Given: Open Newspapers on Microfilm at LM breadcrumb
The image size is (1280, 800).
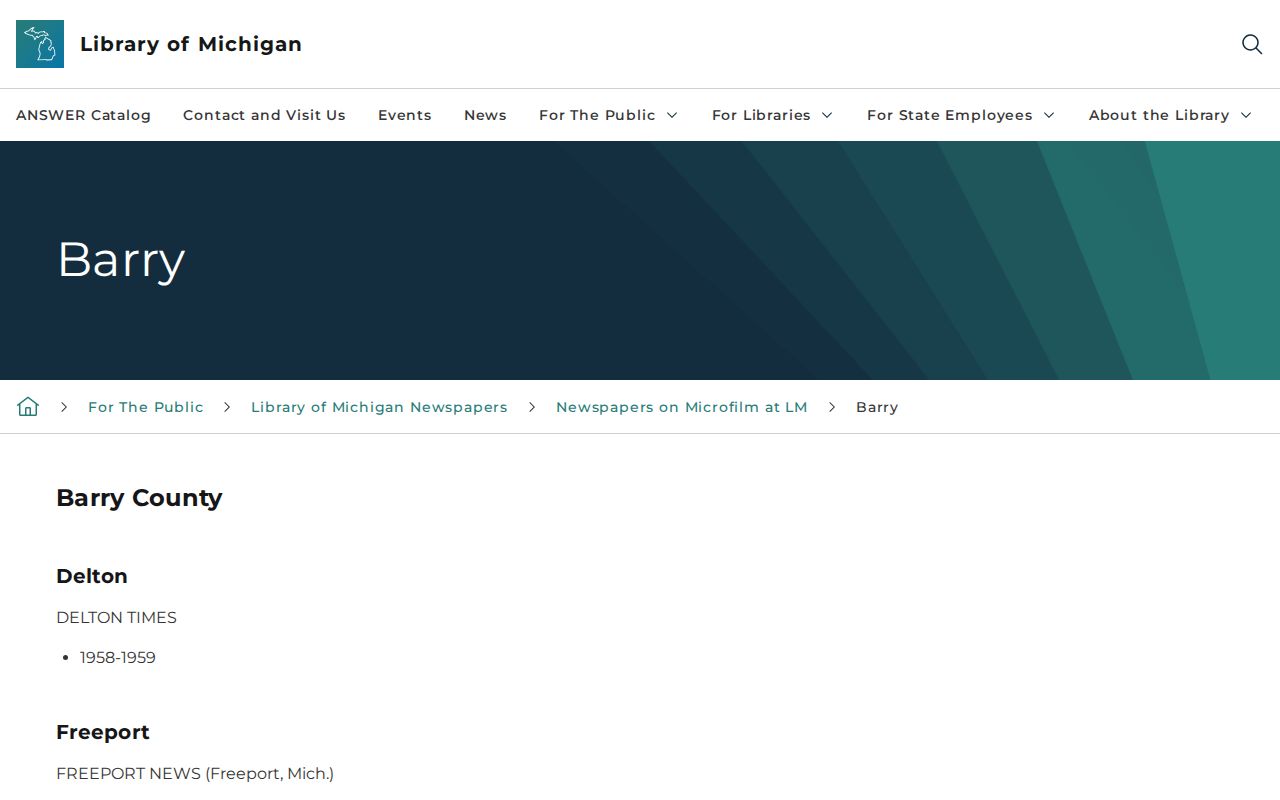Looking at the screenshot, I should [x=681, y=407].
